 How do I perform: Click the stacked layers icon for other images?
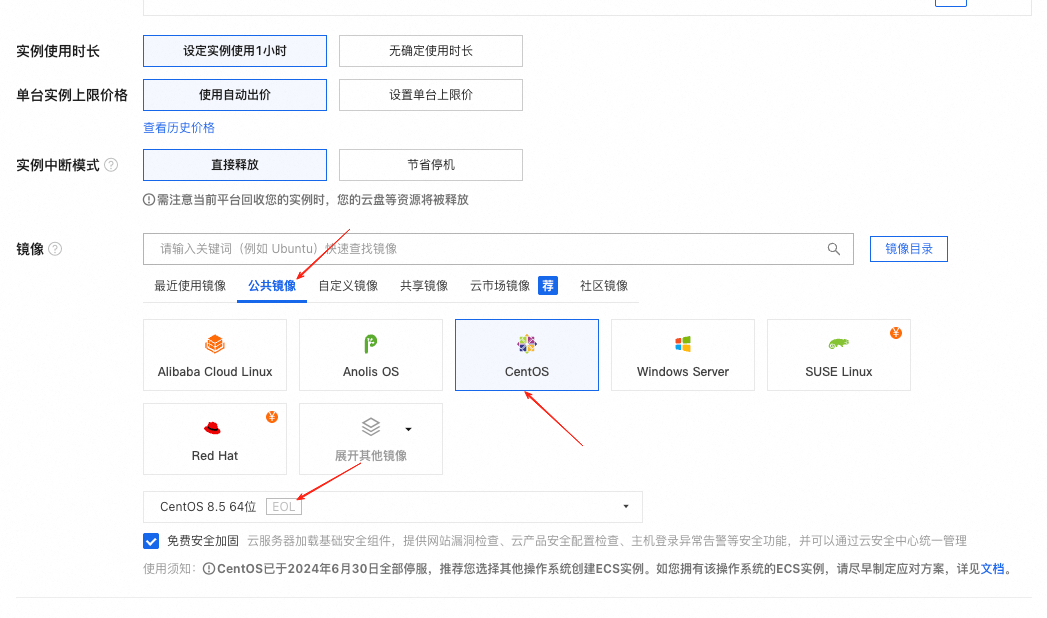tap(371, 426)
